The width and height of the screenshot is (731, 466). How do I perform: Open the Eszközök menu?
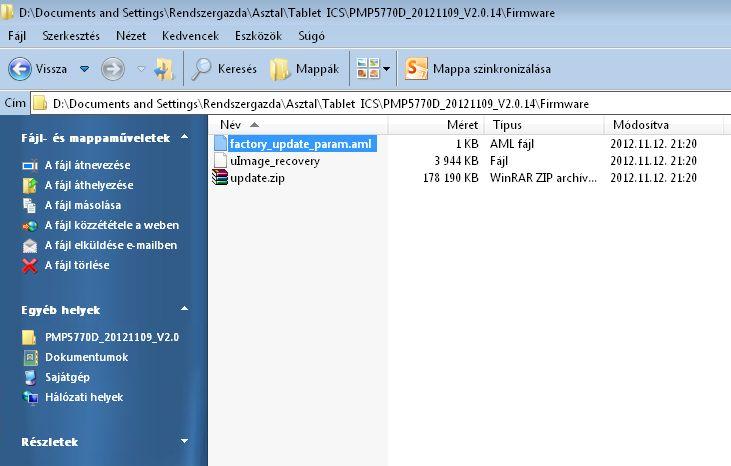click(258, 36)
